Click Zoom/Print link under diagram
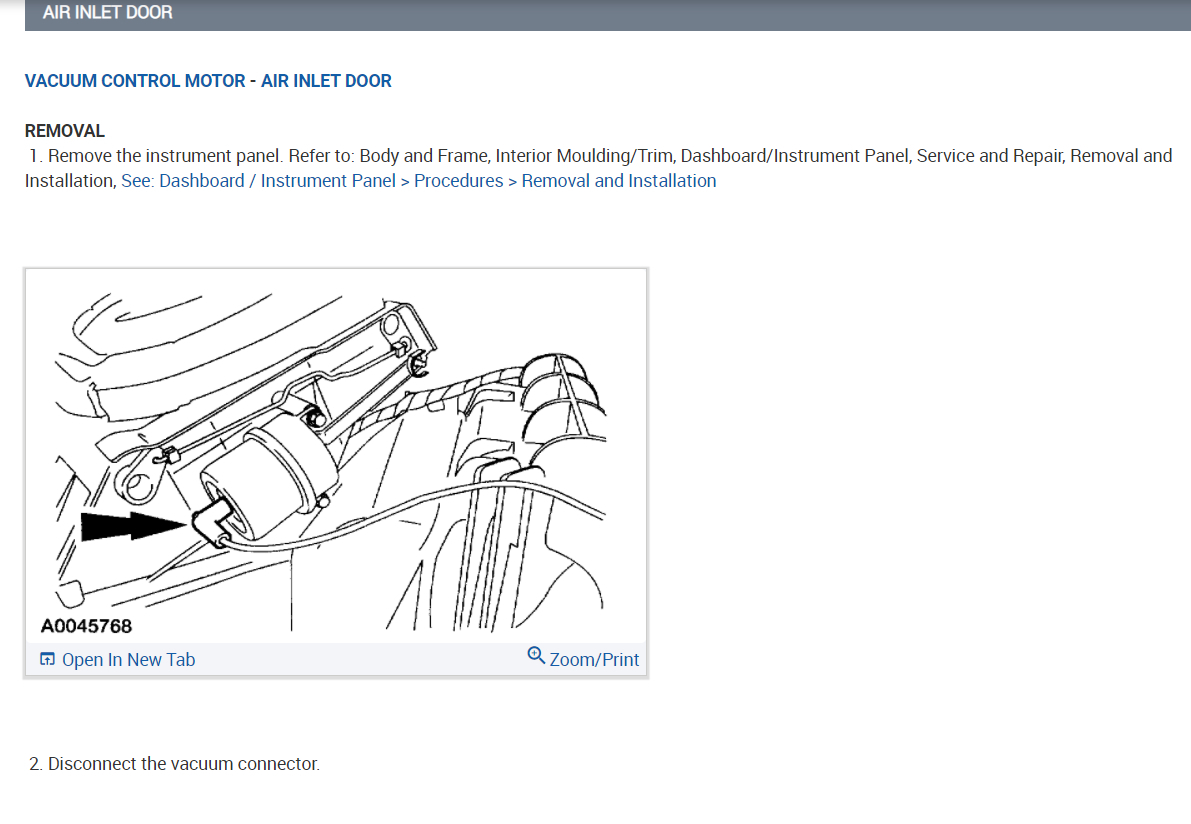Image resolution: width=1191 pixels, height=824 pixels. click(594, 659)
